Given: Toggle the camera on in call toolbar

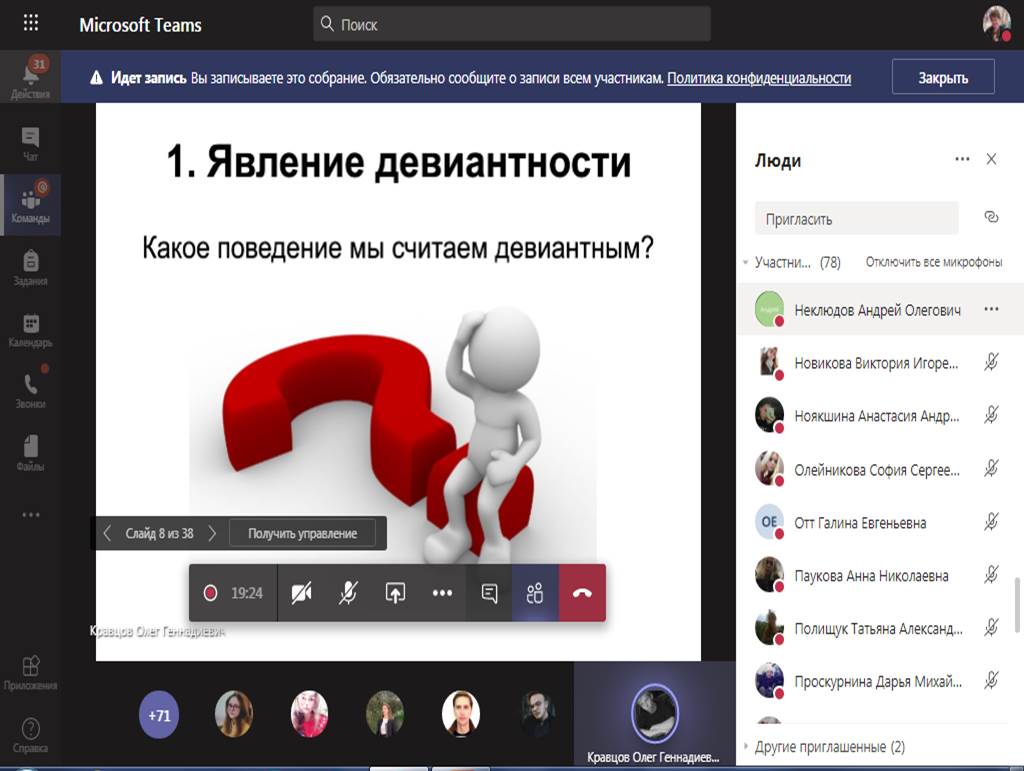Looking at the screenshot, I should 301,593.
